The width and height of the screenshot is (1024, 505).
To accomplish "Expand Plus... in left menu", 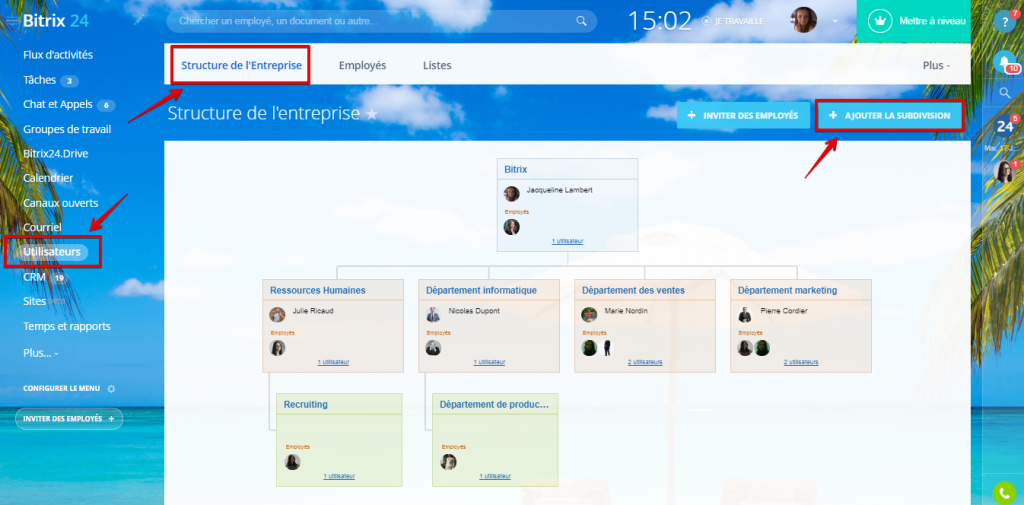I will (x=40, y=353).
